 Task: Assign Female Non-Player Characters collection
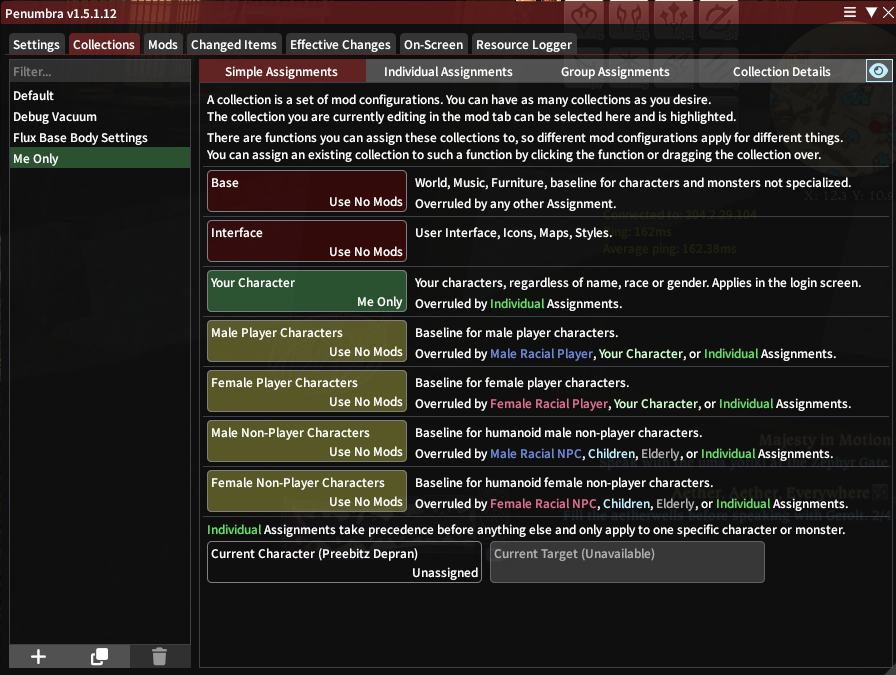click(x=307, y=492)
